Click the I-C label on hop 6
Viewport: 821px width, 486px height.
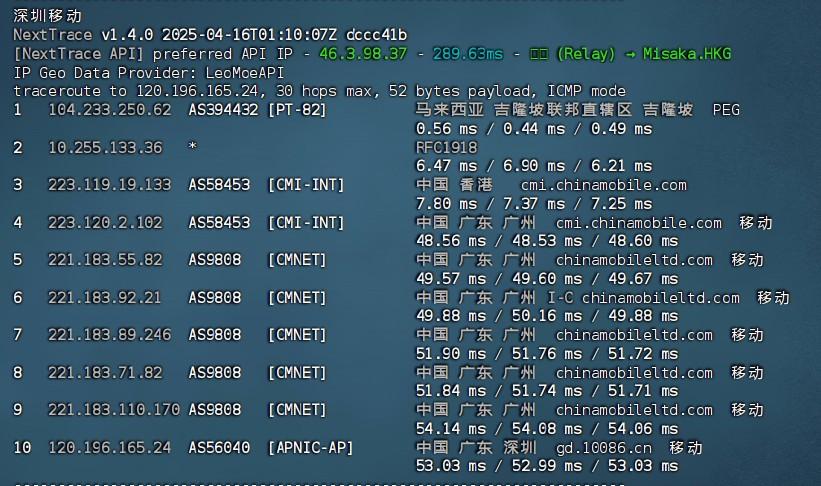click(x=560, y=298)
